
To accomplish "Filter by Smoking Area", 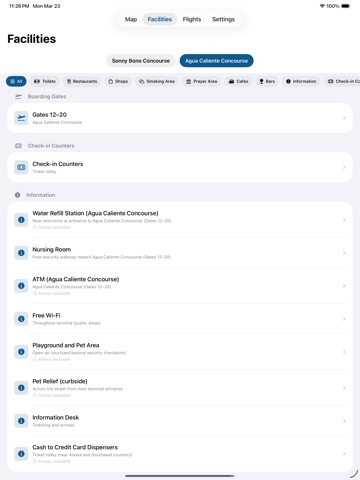I will click(x=157, y=81).
